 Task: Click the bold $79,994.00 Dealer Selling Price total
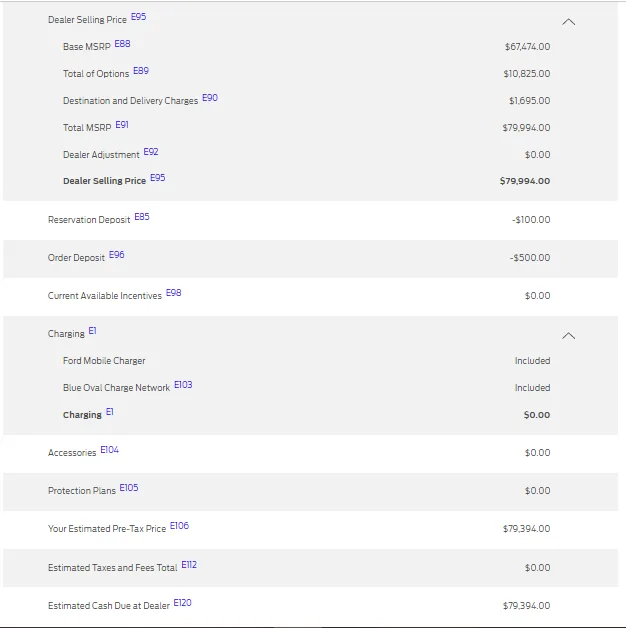click(524, 181)
